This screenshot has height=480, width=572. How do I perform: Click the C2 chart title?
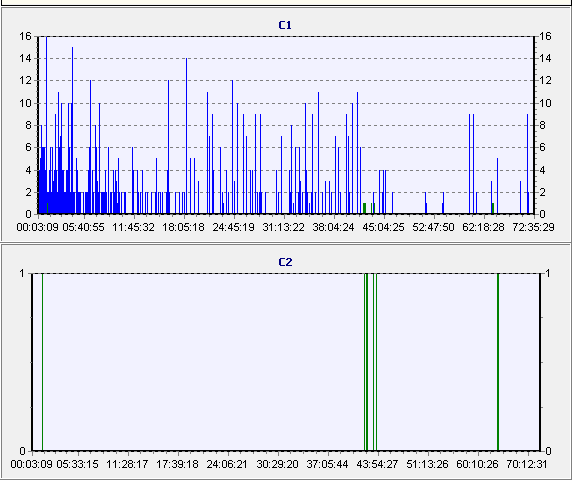(x=285, y=262)
